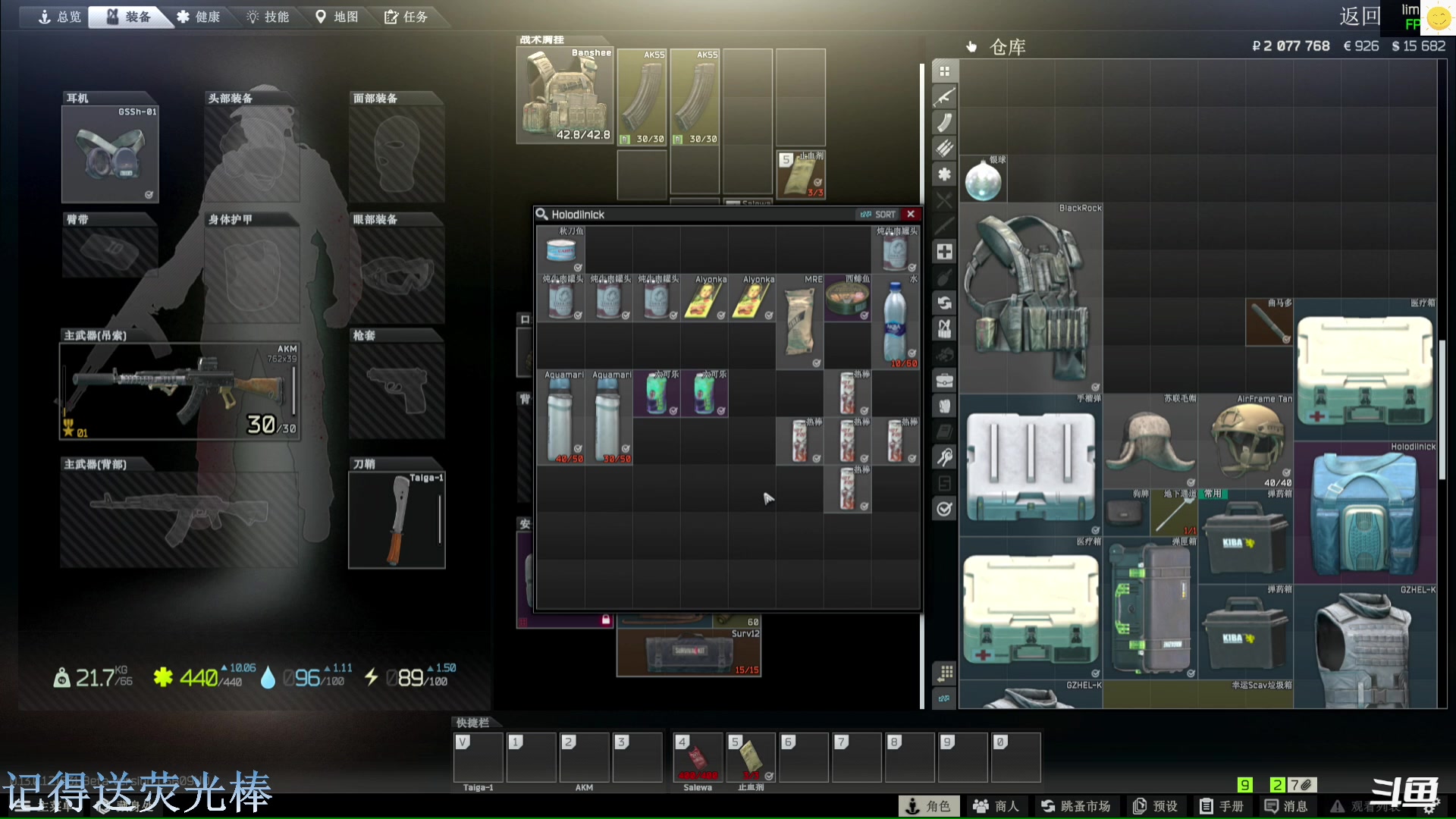
Task: Select the BlackRock rig in stash
Action: point(1031,298)
